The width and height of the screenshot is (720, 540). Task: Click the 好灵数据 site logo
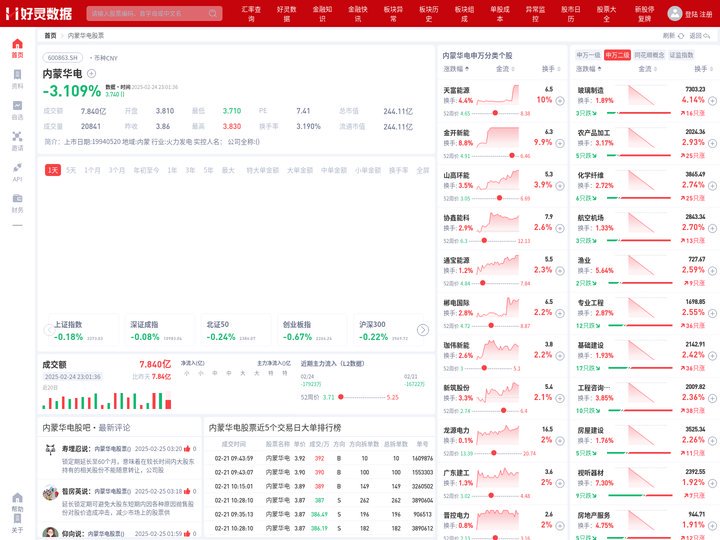tap(39, 13)
